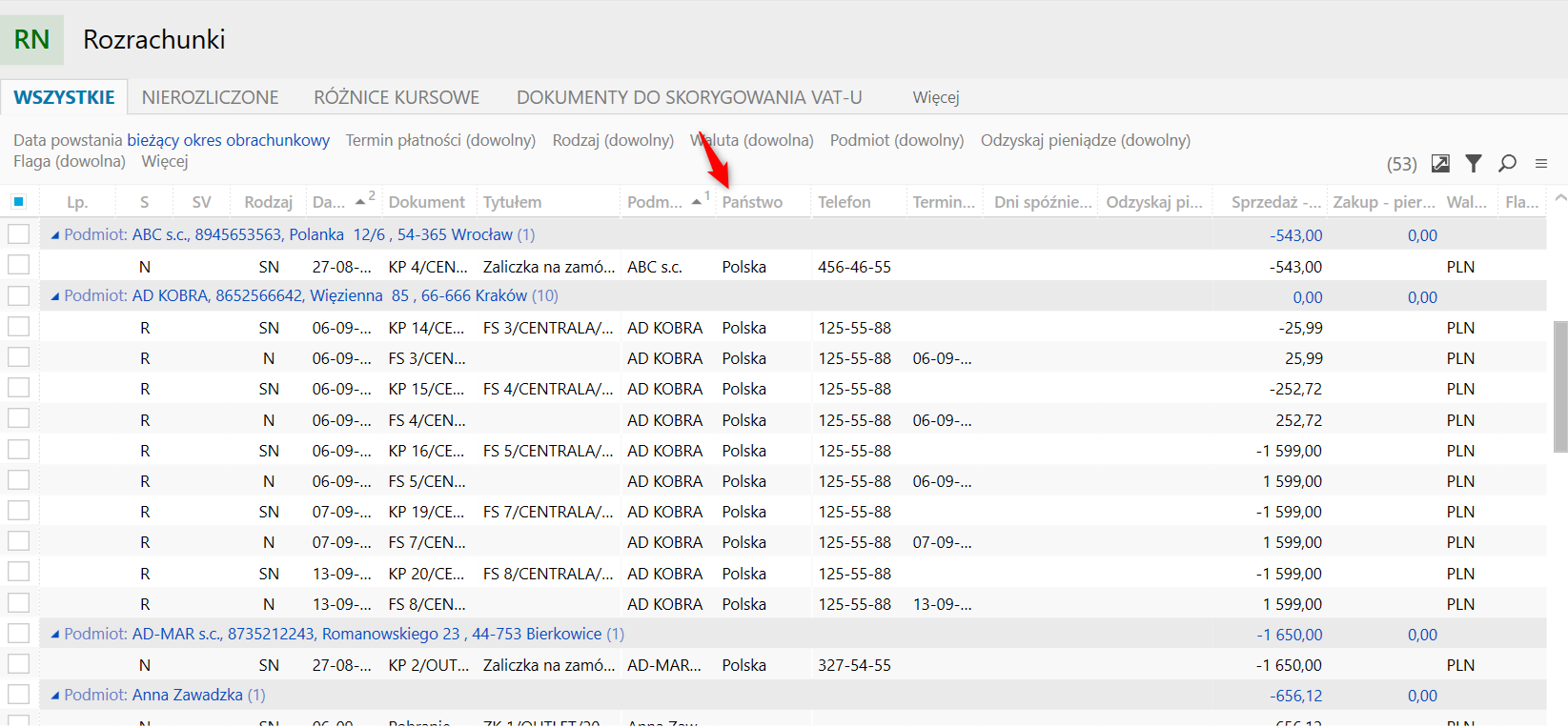Open the hamburger list menu icon
Viewport: 1568px width, 728px height.
pos(1541,164)
